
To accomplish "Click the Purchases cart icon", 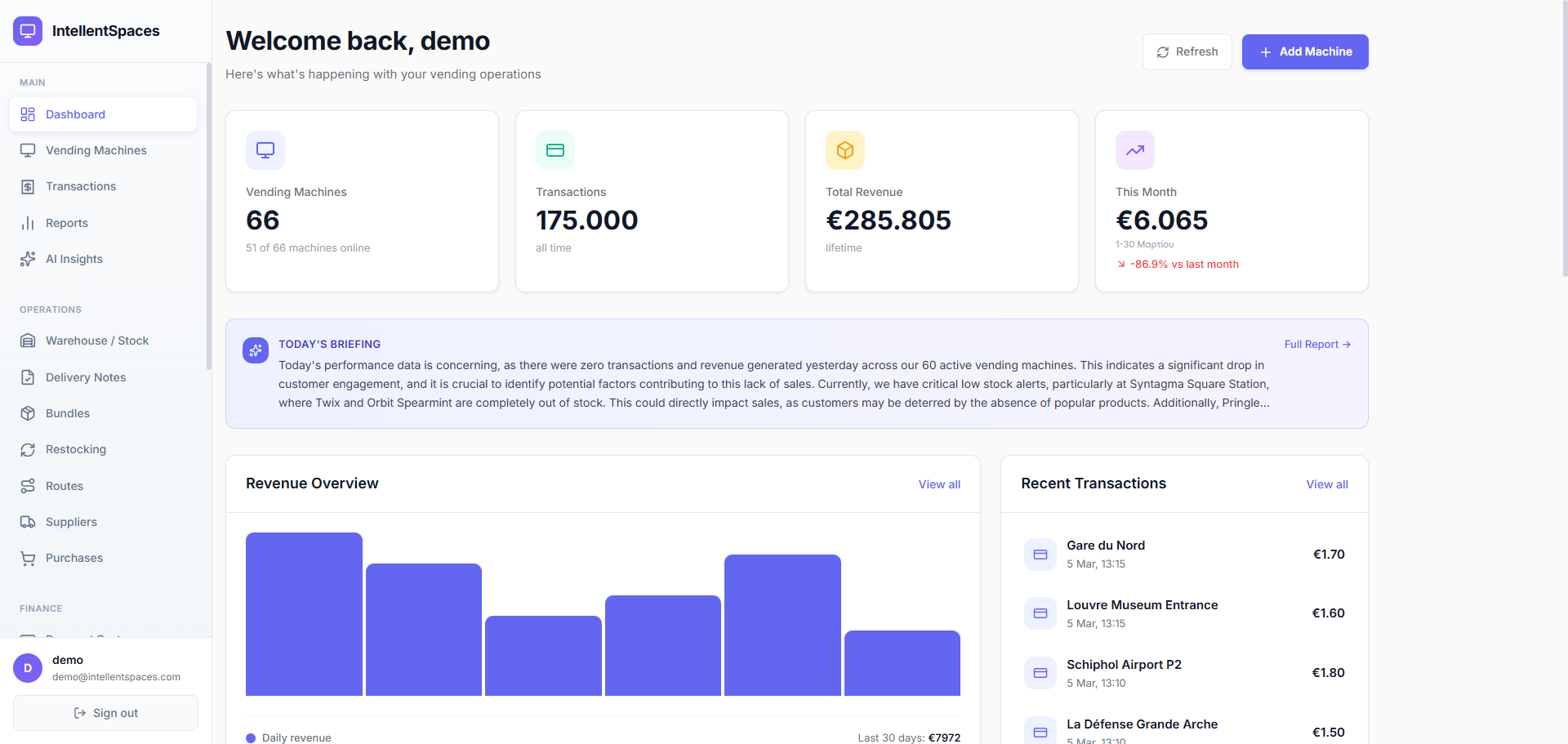I will coord(28,559).
